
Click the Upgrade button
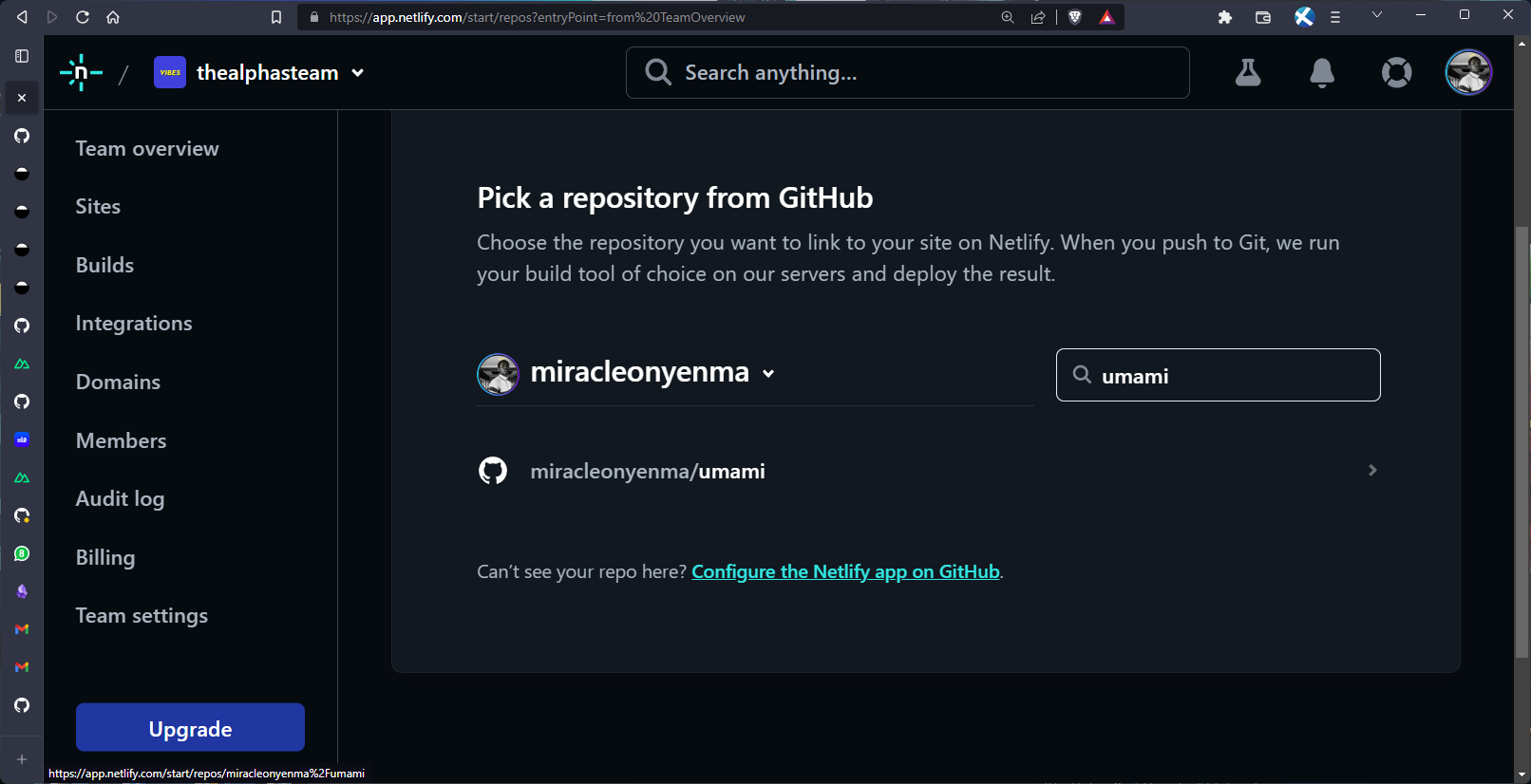coord(190,728)
